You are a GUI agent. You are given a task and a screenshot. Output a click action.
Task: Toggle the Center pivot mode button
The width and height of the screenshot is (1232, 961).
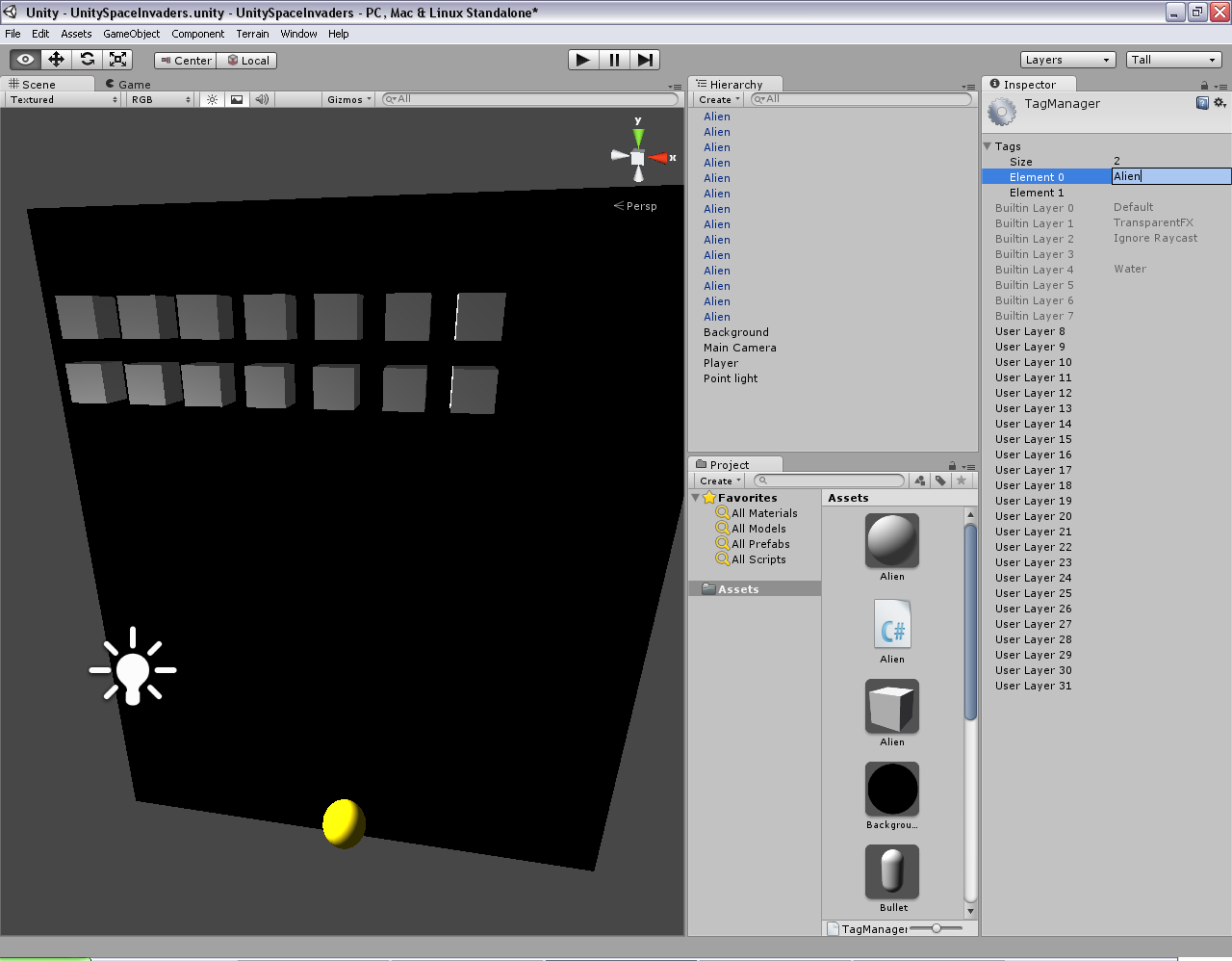click(184, 60)
